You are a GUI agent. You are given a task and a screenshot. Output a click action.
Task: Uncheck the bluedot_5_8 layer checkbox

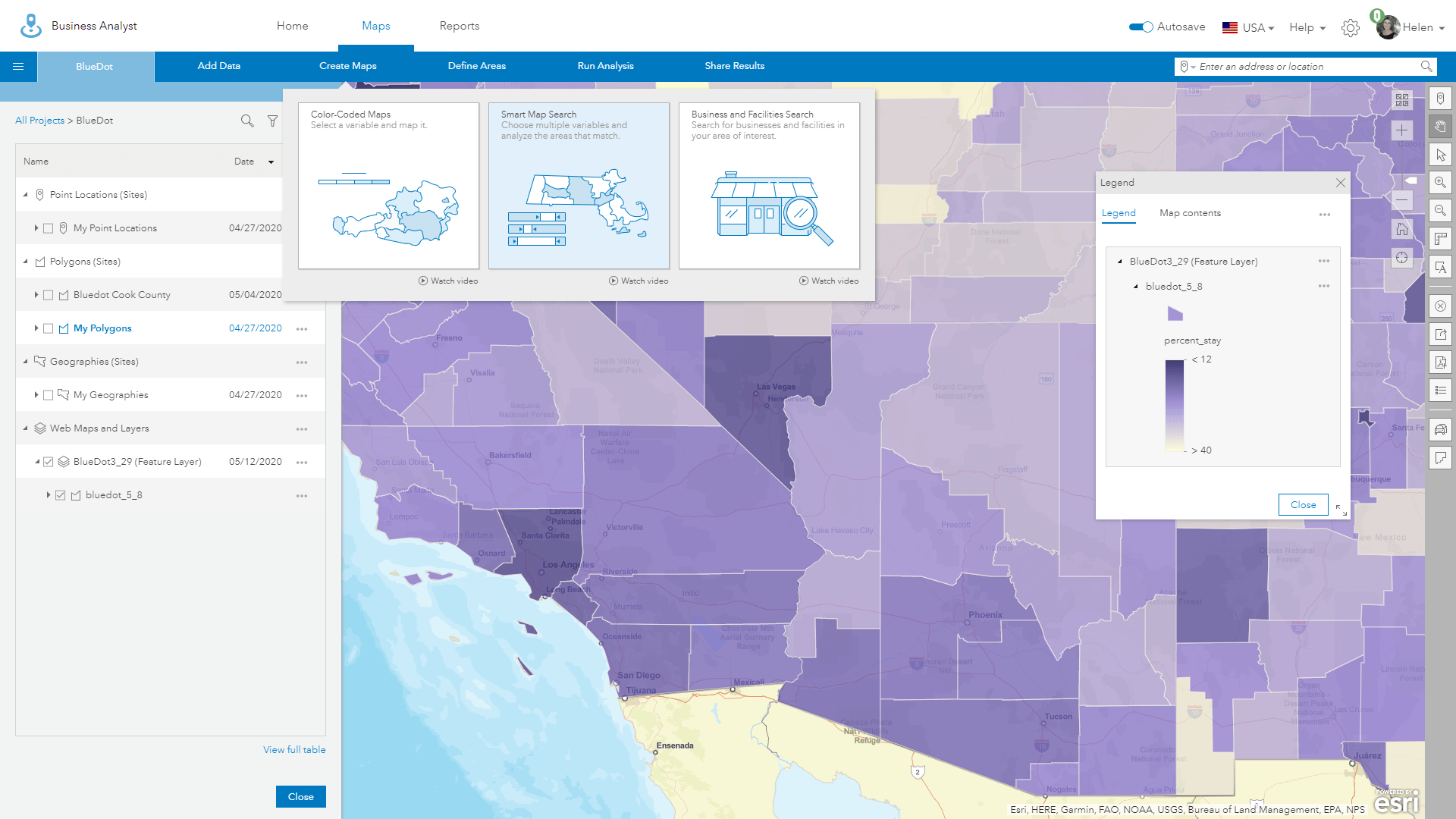pyautogui.click(x=61, y=495)
